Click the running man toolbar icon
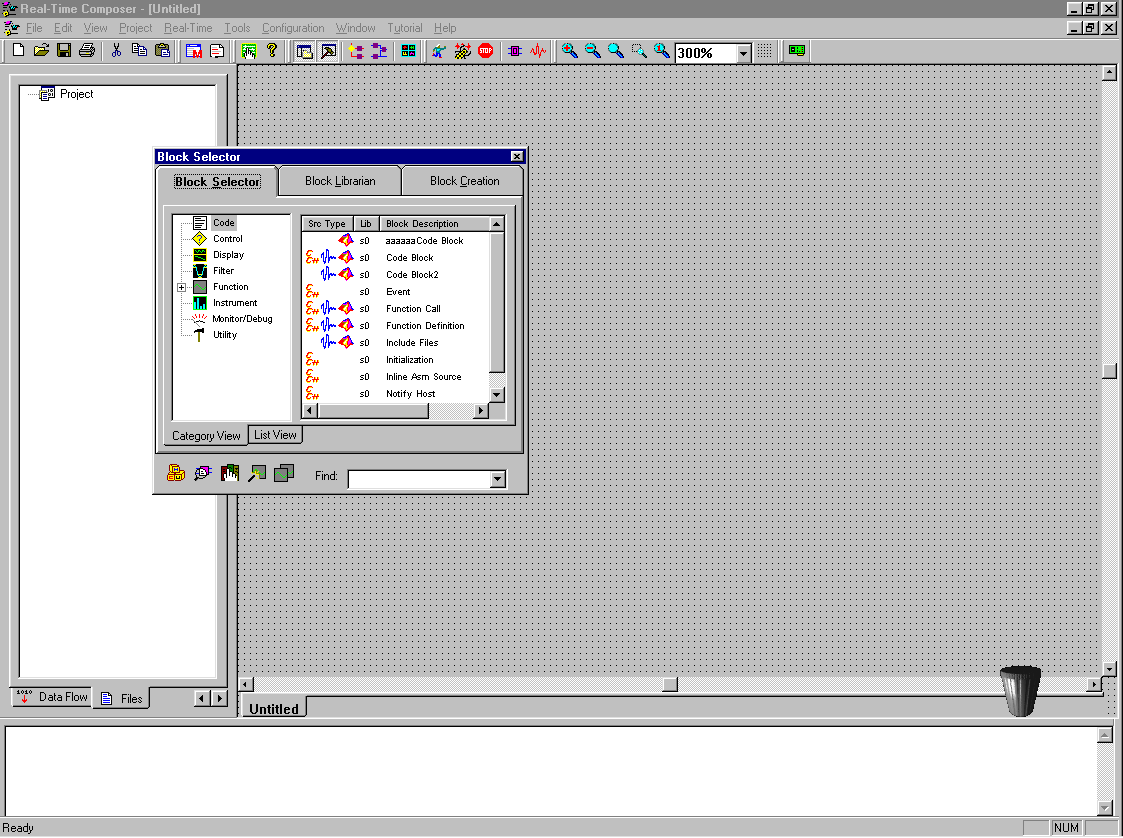The height and width of the screenshot is (838, 1123). coord(439,51)
